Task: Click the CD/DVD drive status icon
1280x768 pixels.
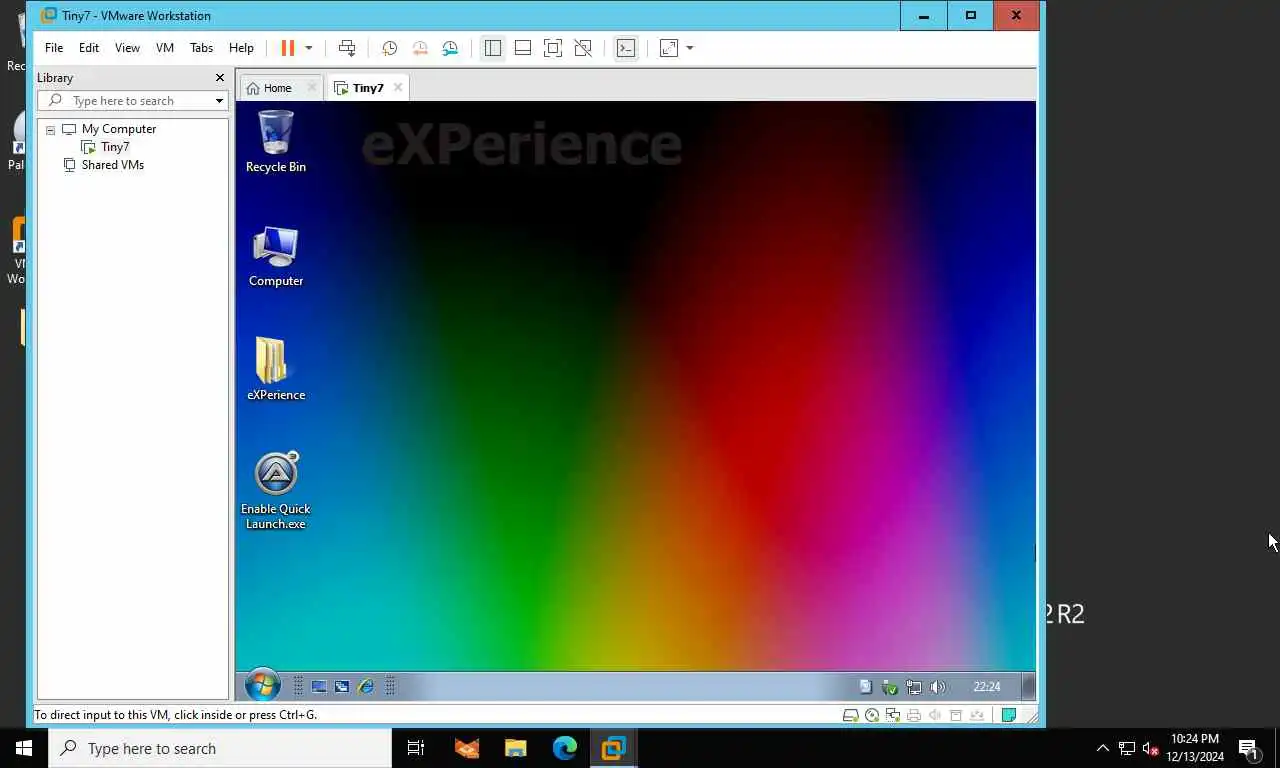Action: coord(872,715)
